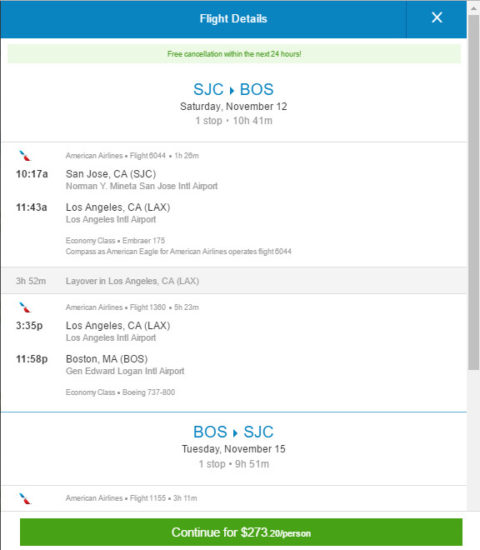Click the scrollbar track below the thumb
The height and width of the screenshot is (550, 480).
(474, 438)
